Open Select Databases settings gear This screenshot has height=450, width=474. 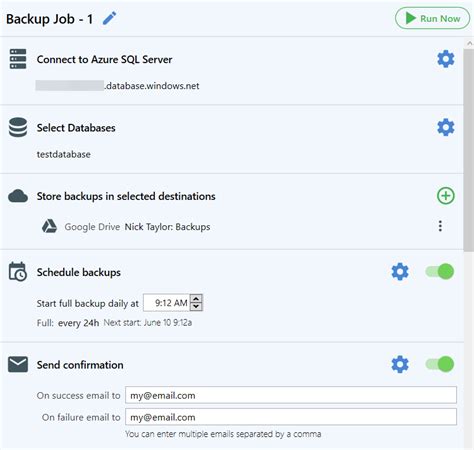point(446,127)
